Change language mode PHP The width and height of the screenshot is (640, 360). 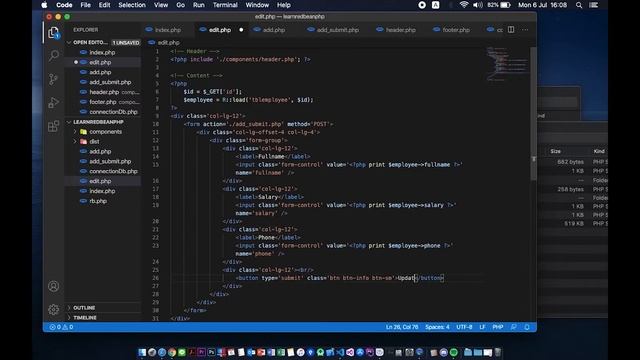click(x=498, y=327)
